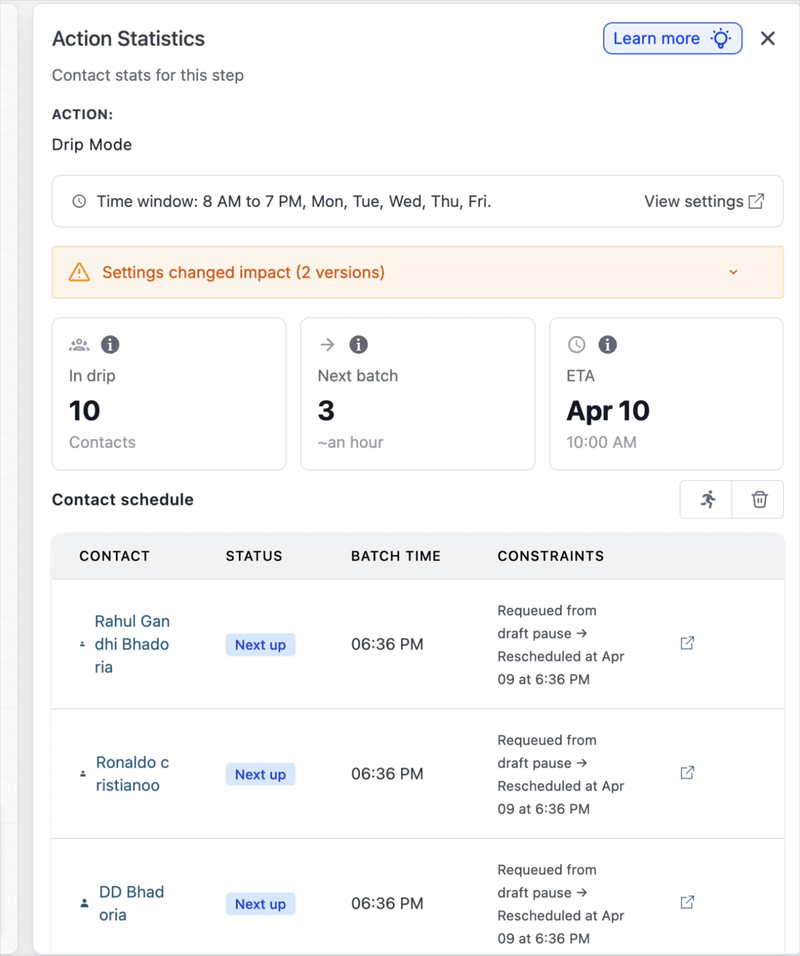The image size is (800, 956).
Task: Expand the Settings changed impact warning banner
Action: point(243,272)
